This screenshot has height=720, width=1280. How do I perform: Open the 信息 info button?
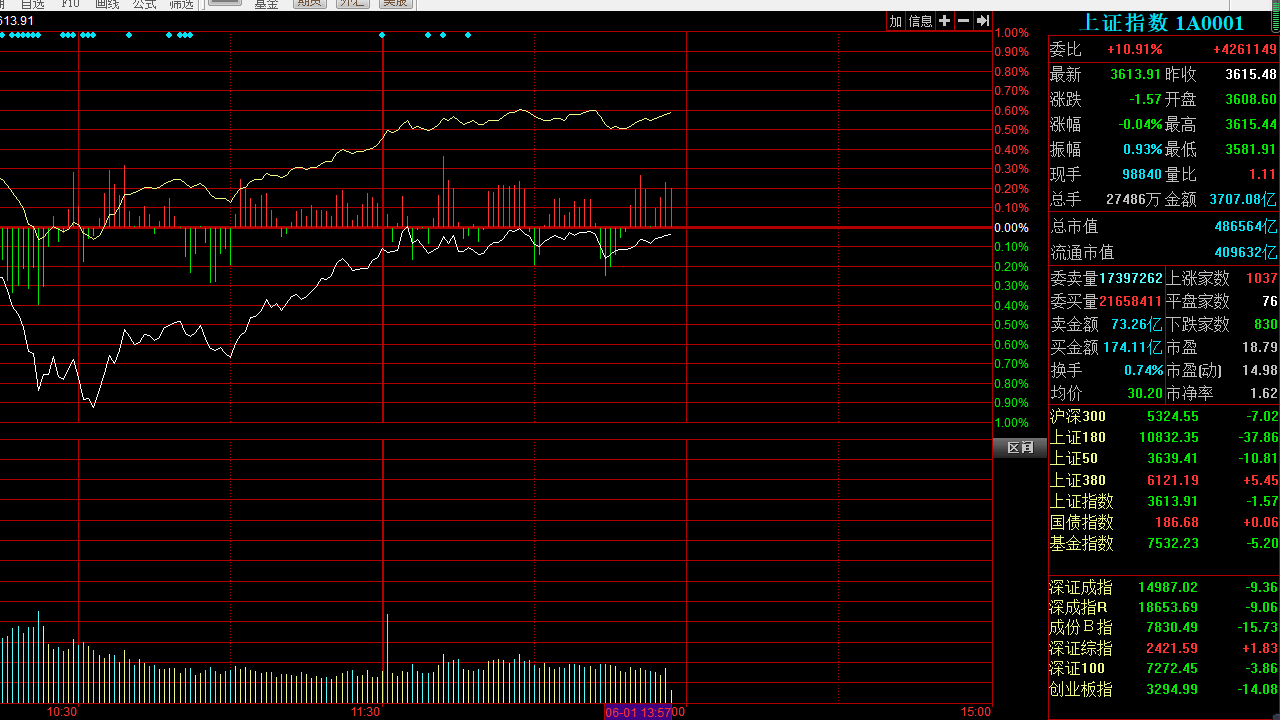click(x=920, y=21)
